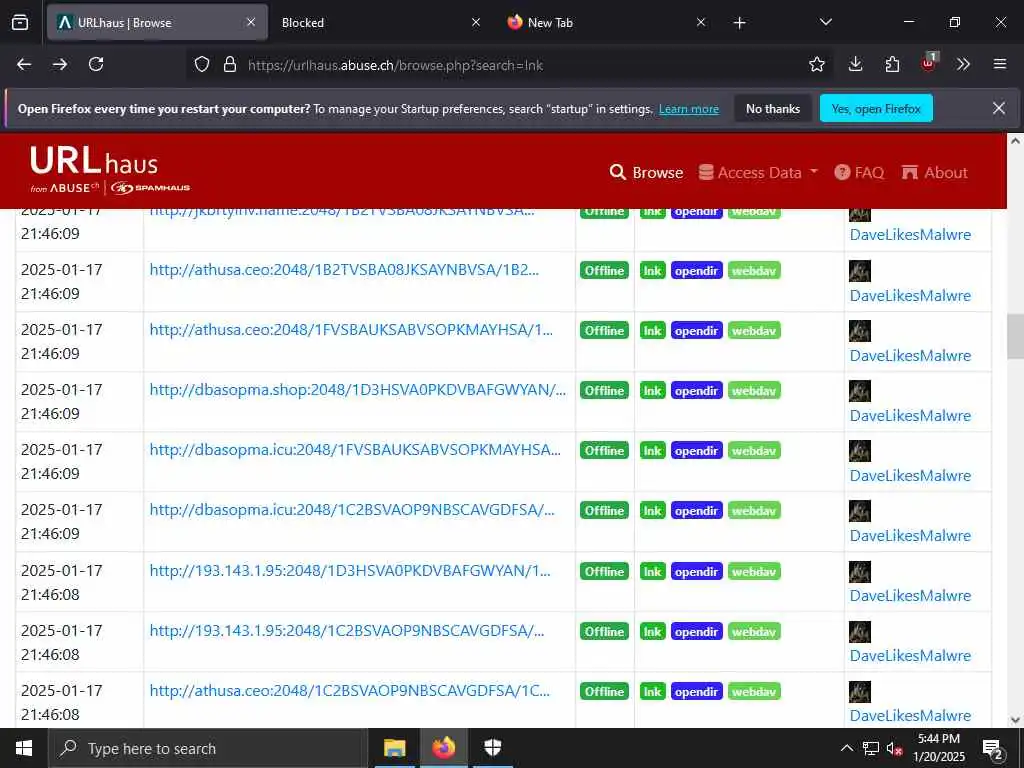
Task: Open the dbasopma.icu 1FVSBAUKSABVSOPKMAYHSA URL
Action: coord(355,450)
